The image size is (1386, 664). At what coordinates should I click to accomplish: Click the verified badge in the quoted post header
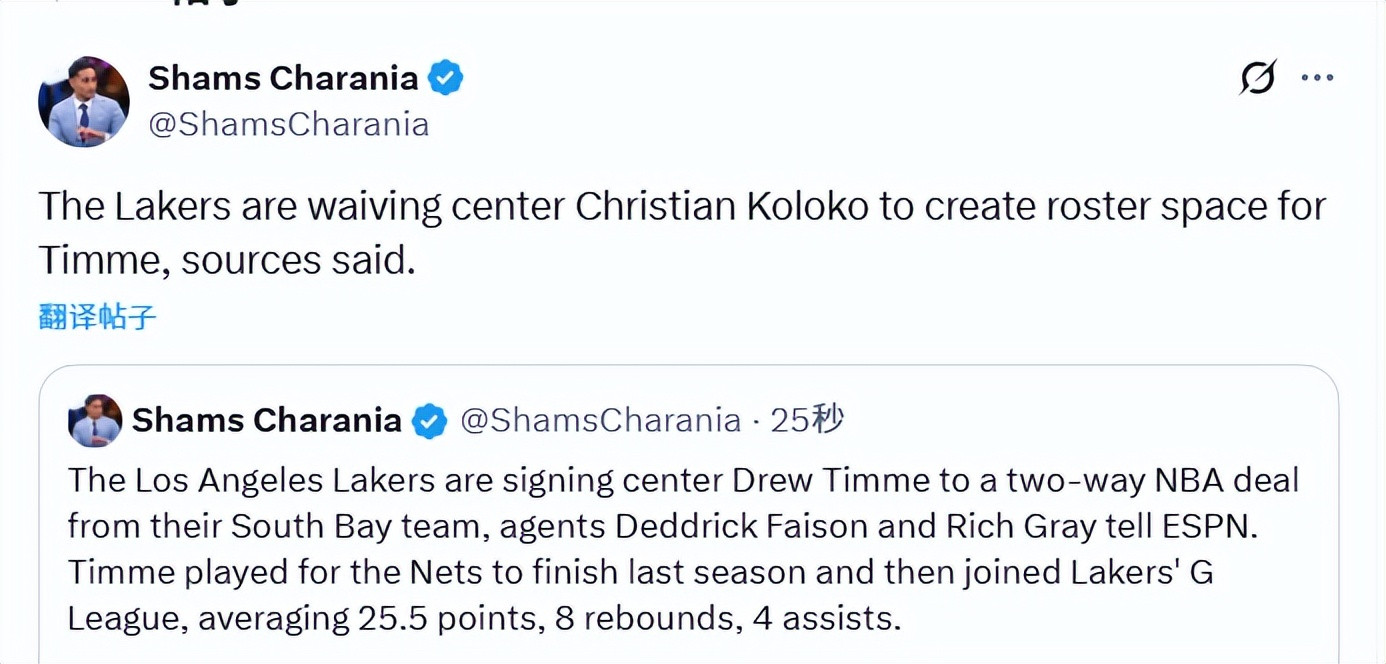[x=430, y=421]
